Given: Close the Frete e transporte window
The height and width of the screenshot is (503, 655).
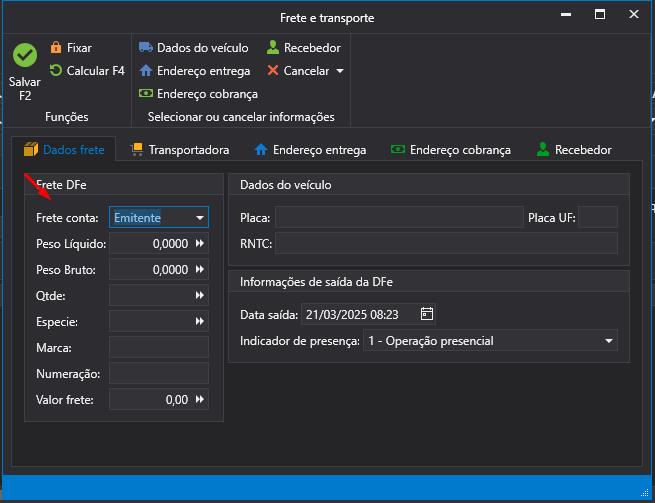Looking at the screenshot, I should click(634, 14).
